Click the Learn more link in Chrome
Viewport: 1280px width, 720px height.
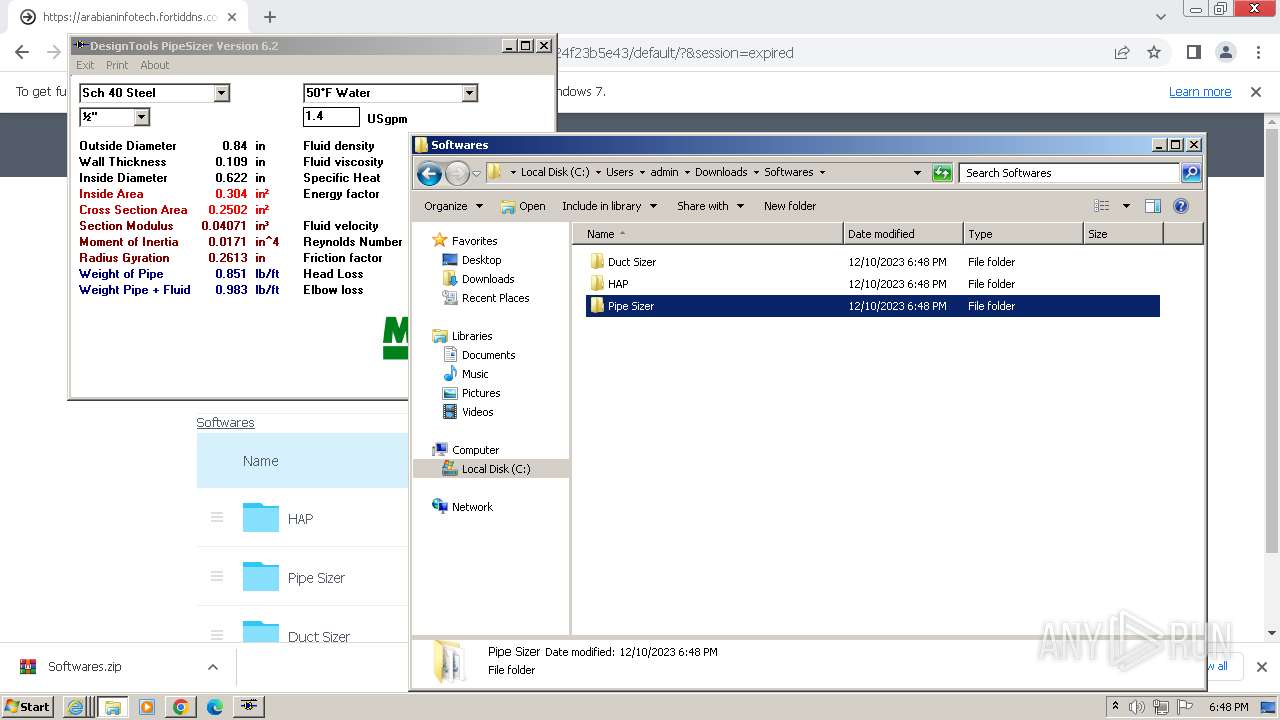click(x=1200, y=92)
